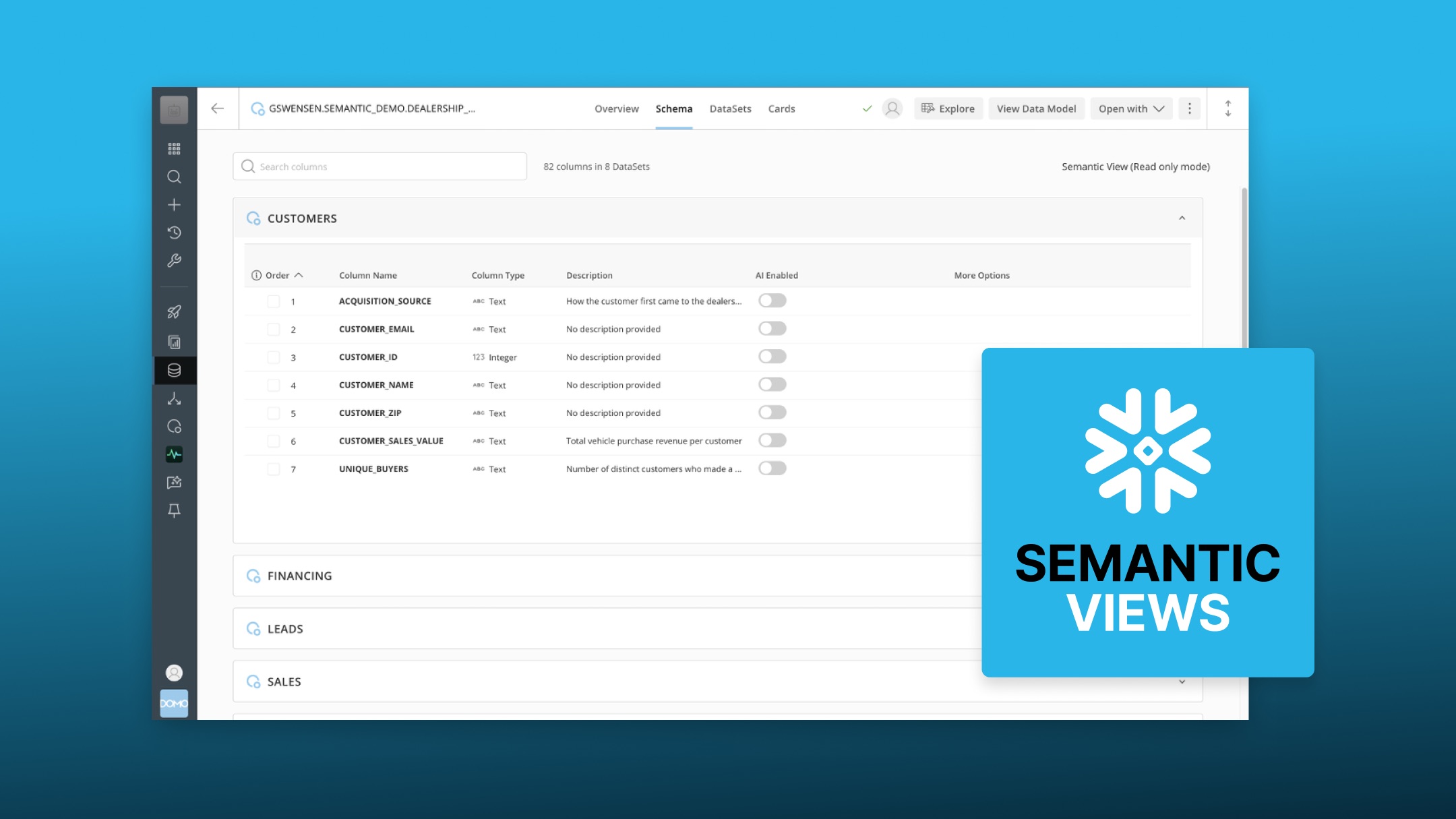
Task: Click the pin icon in the sidebar
Action: [x=174, y=510]
